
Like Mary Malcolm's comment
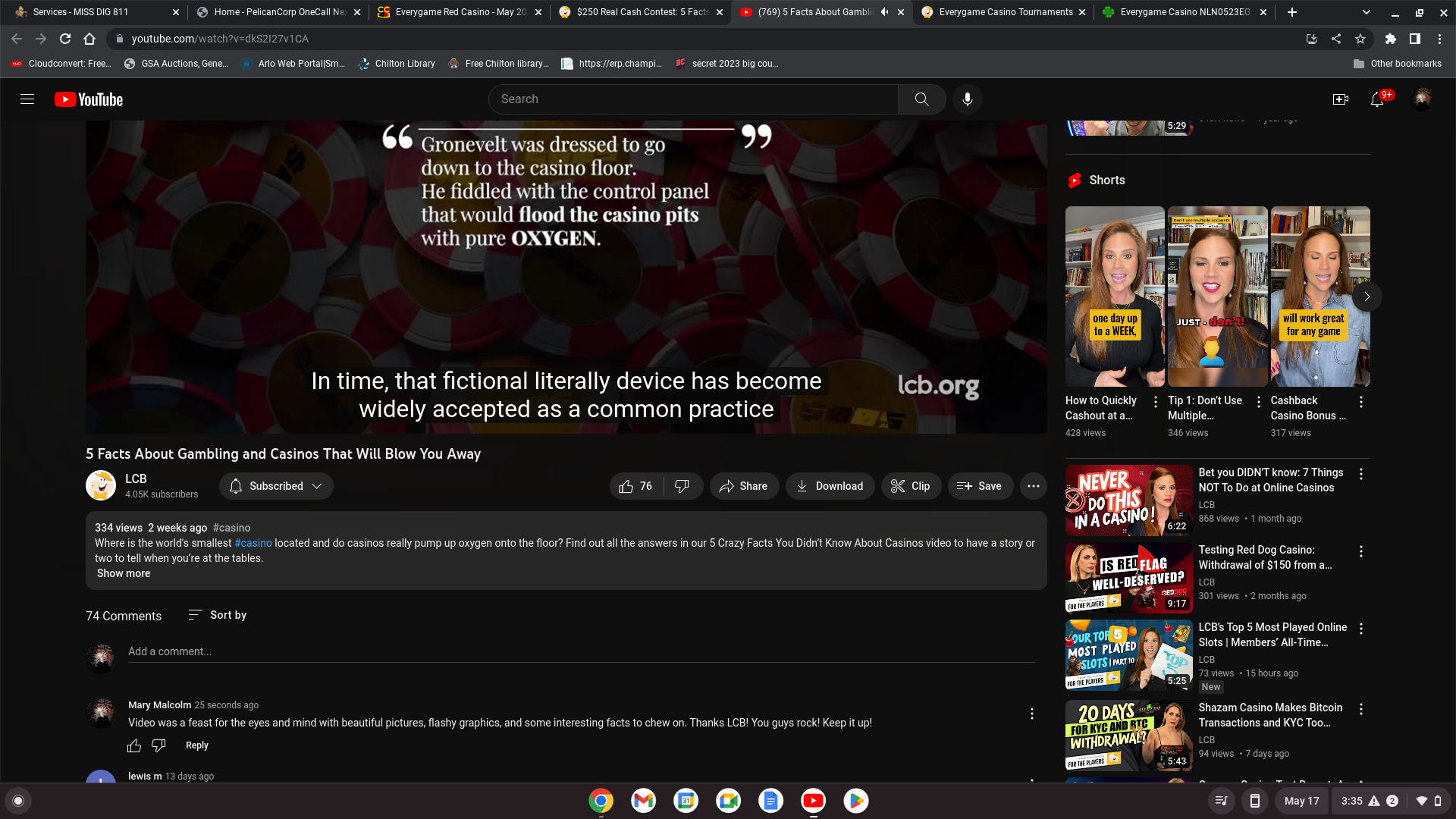click(134, 745)
